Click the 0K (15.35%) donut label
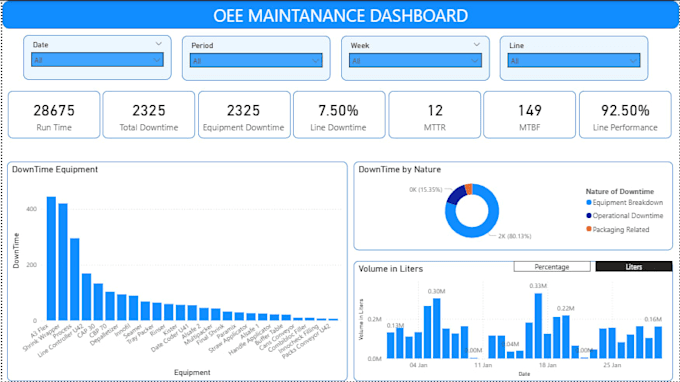Screen dimensions: 680x382 pyautogui.click(x=425, y=189)
